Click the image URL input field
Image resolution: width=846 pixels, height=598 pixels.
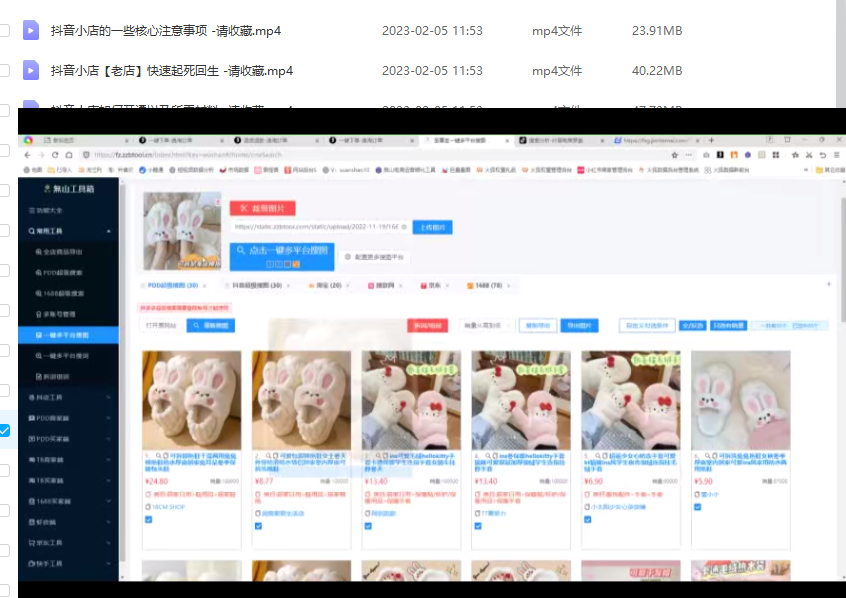pos(318,227)
